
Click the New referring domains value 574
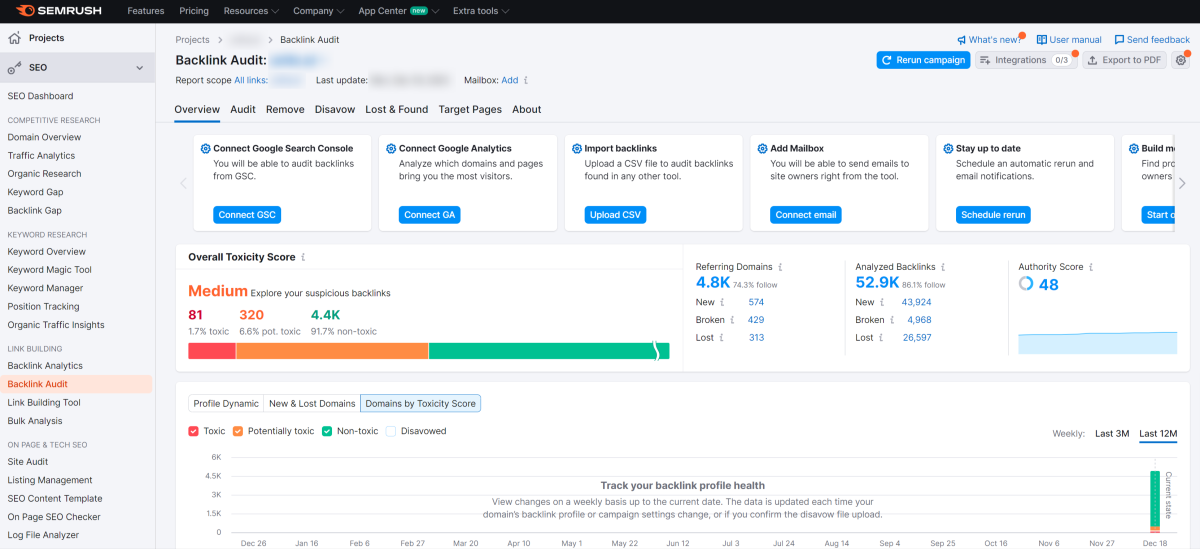click(756, 302)
